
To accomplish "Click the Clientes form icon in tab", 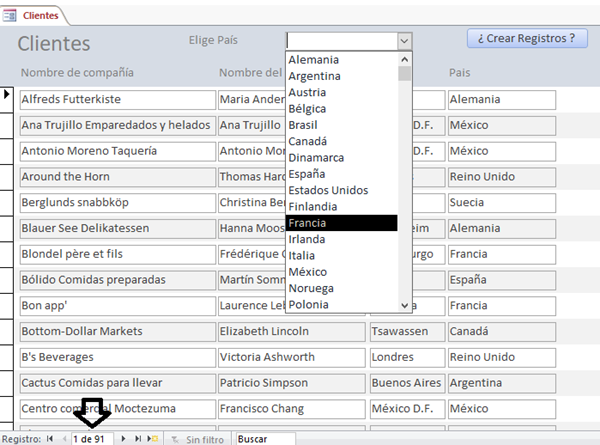I will click(10, 16).
